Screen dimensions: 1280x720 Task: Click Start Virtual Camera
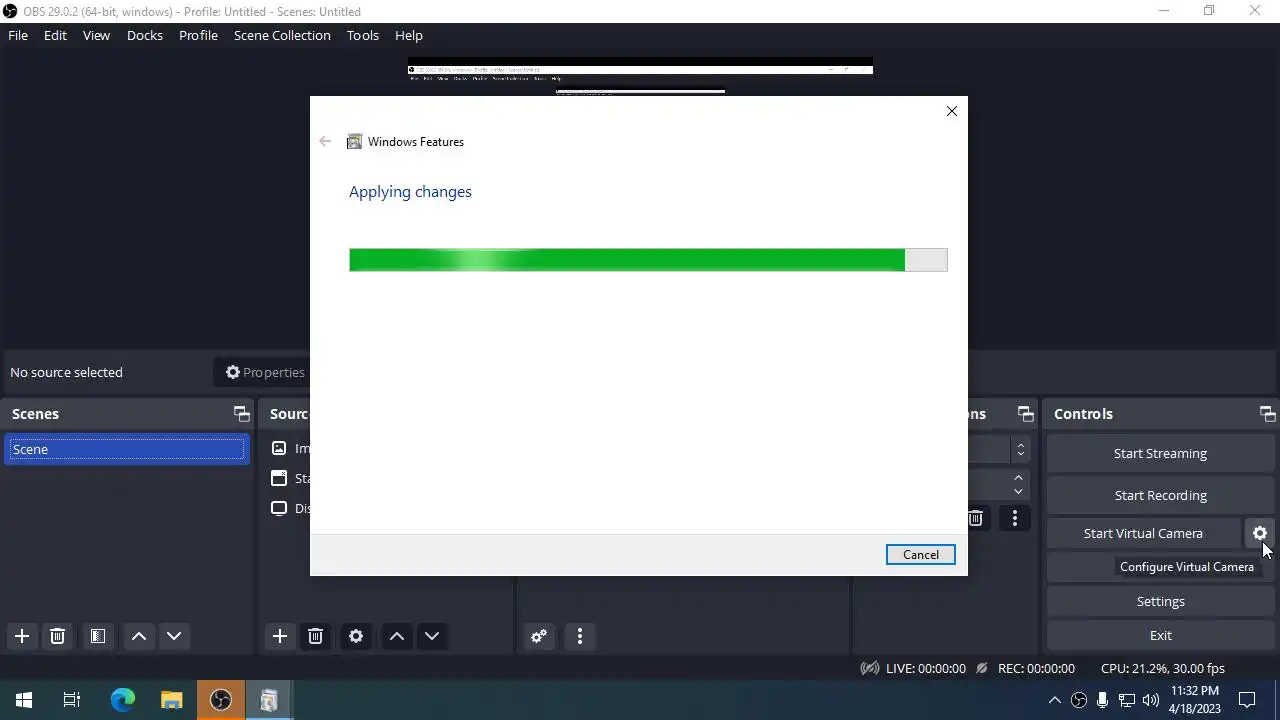click(1143, 533)
